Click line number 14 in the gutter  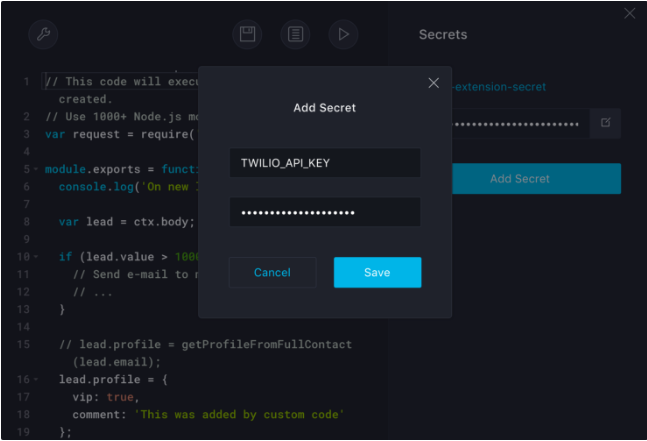click(23, 327)
